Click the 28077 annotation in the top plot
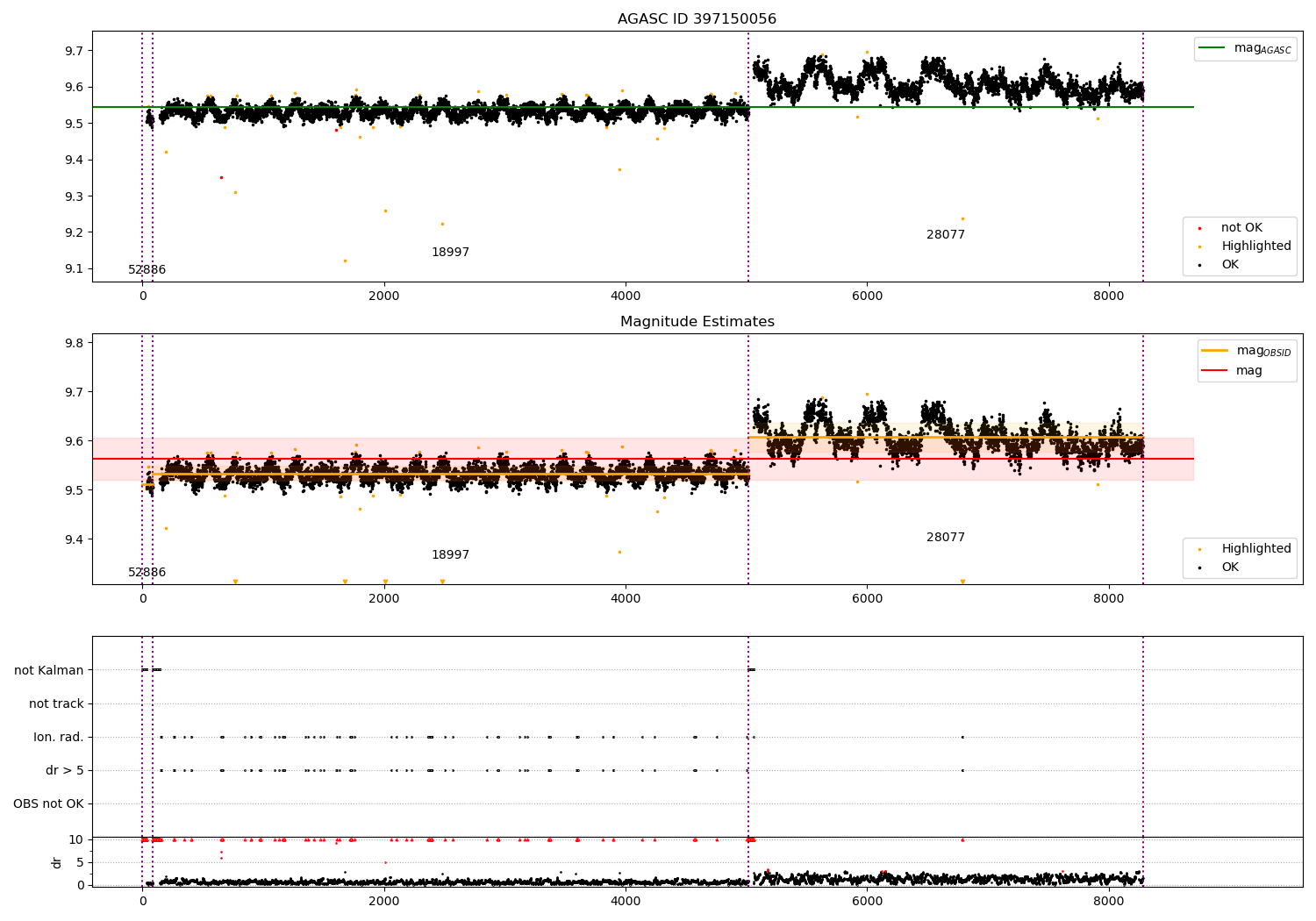 tap(946, 235)
